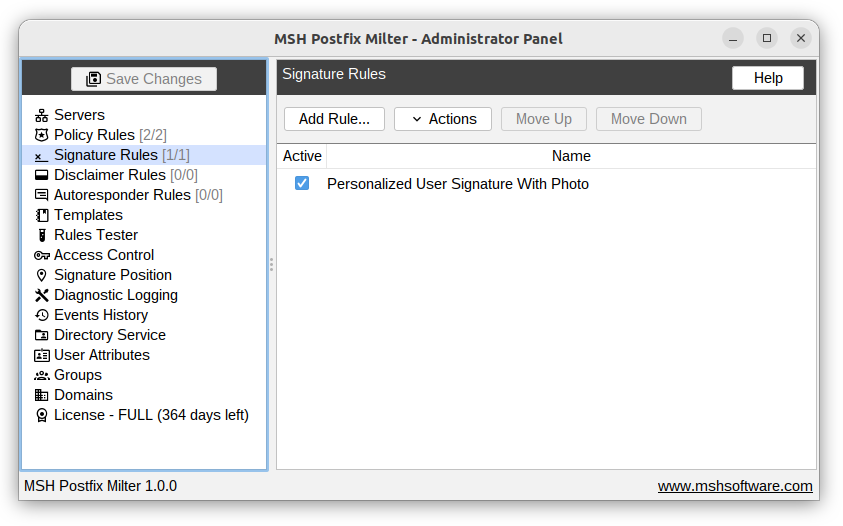
Task: Click the Autoresponder Rules icon
Action: (41, 195)
